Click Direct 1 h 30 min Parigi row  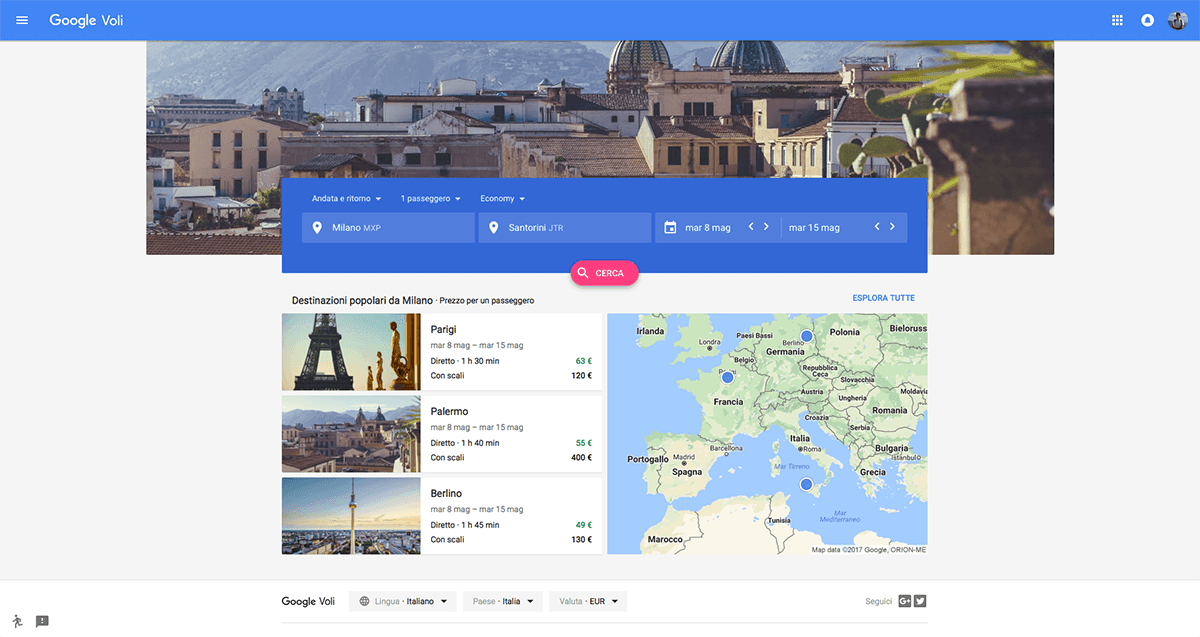tap(511, 361)
